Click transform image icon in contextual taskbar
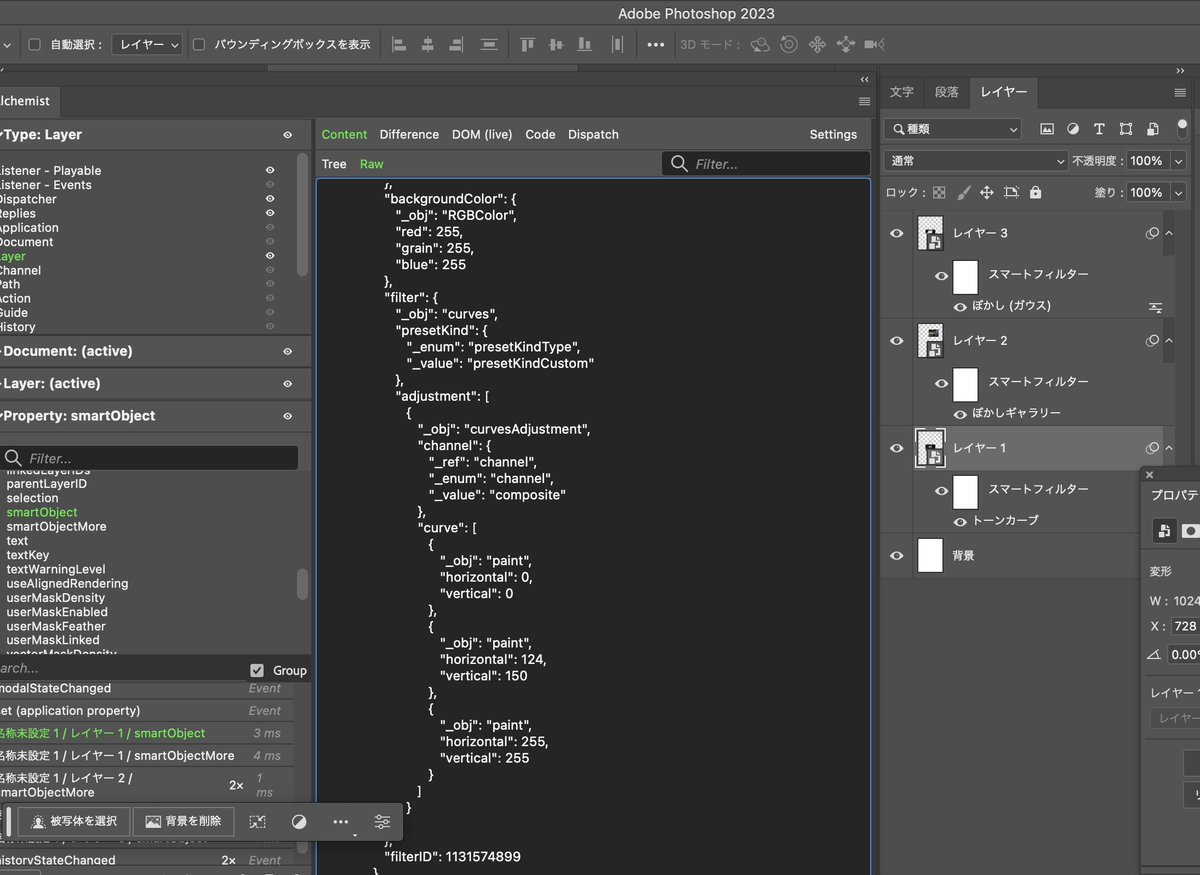The height and width of the screenshot is (875, 1200). coord(258,821)
